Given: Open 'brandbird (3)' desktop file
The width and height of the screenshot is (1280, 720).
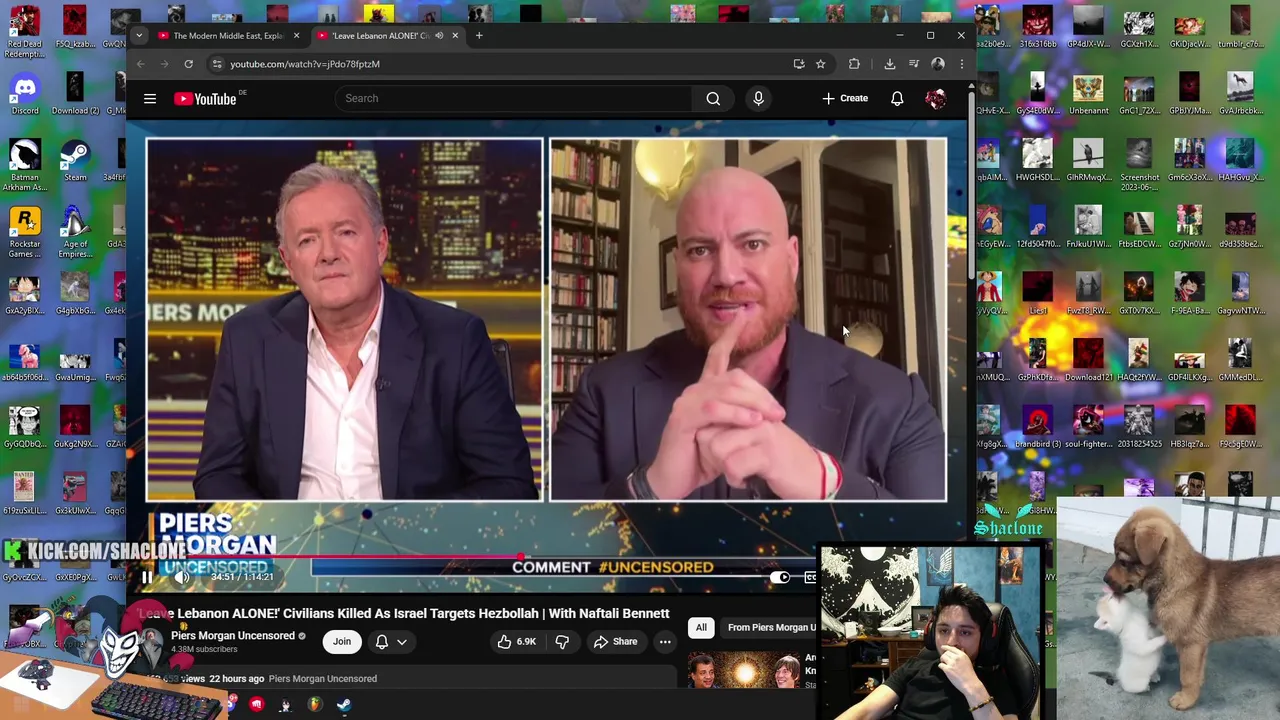Looking at the screenshot, I should (x=1037, y=428).
